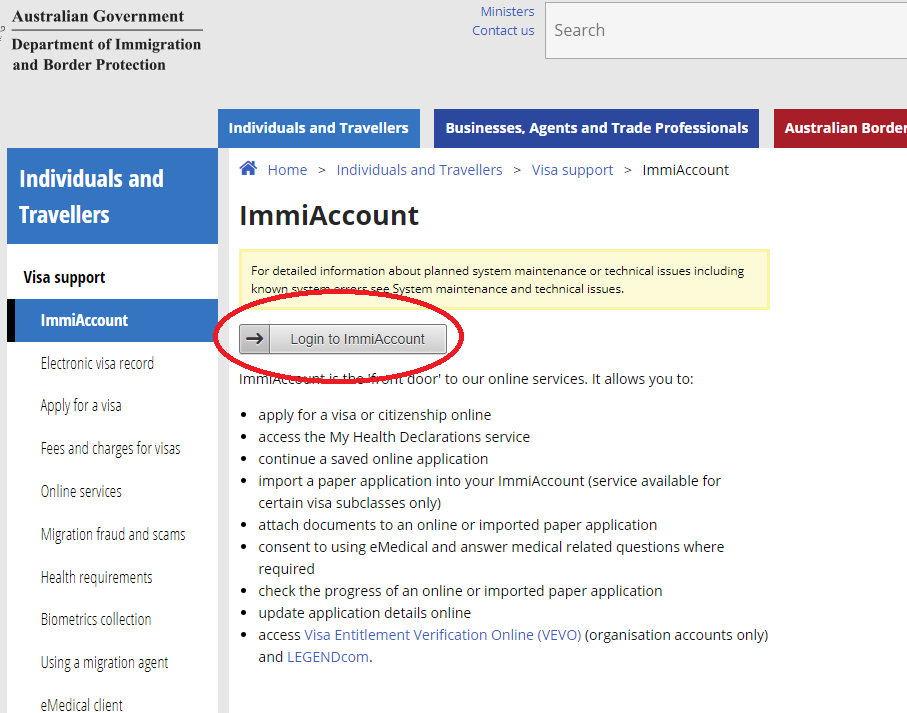Click ImmiAccount text in breadcrumb
The image size is (907, 713).
[685, 170]
